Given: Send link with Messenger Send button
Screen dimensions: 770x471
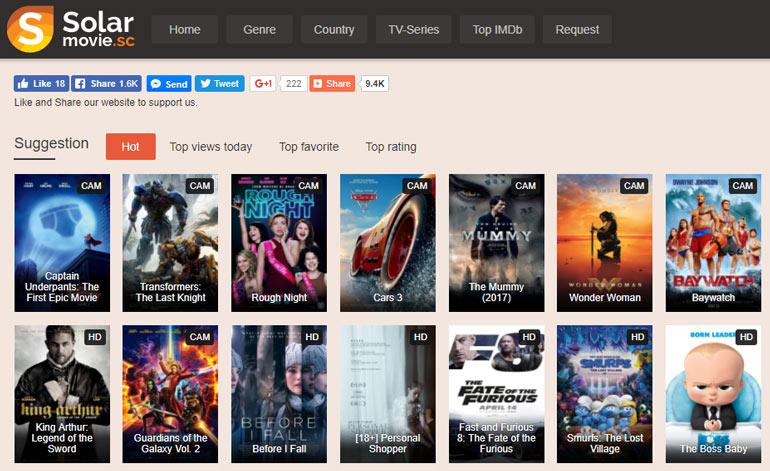Looking at the screenshot, I should tap(168, 84).
